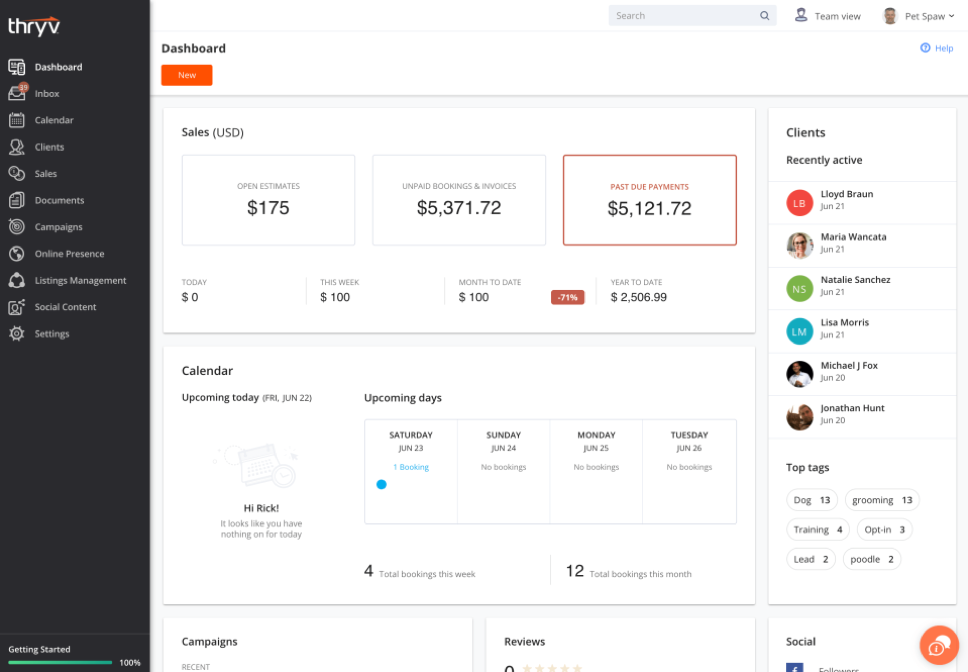This screenshot has height=672, width=968.
Task: Switch to Team view
Action: coord(827,16)
